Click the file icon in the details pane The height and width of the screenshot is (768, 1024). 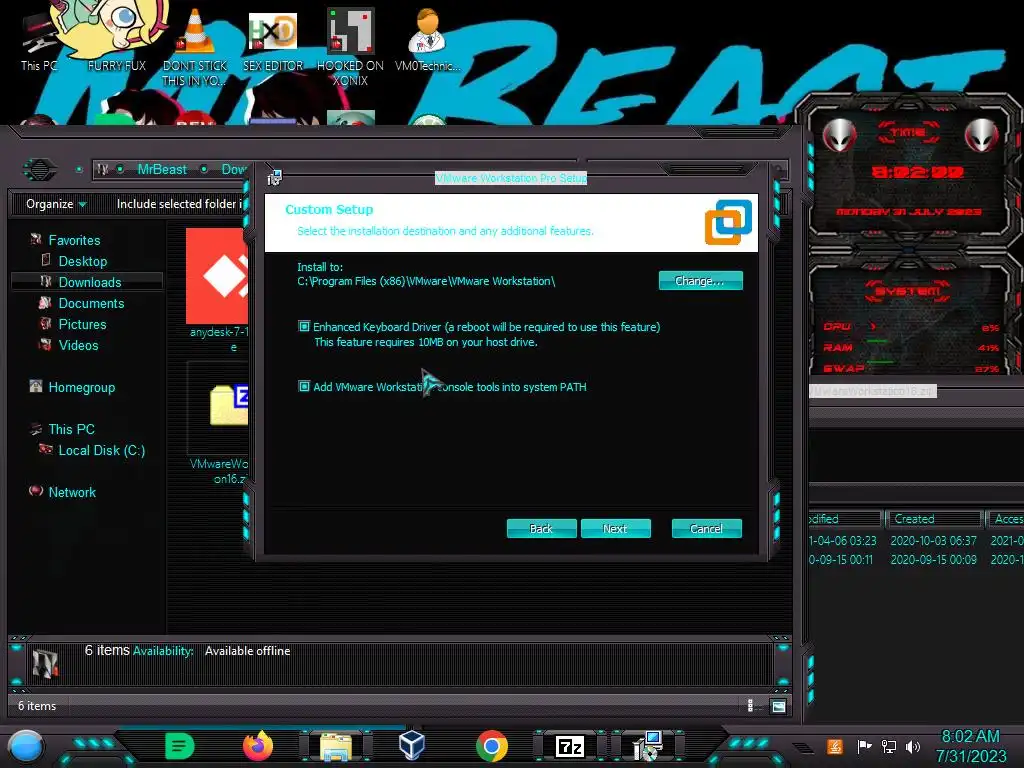45,664
